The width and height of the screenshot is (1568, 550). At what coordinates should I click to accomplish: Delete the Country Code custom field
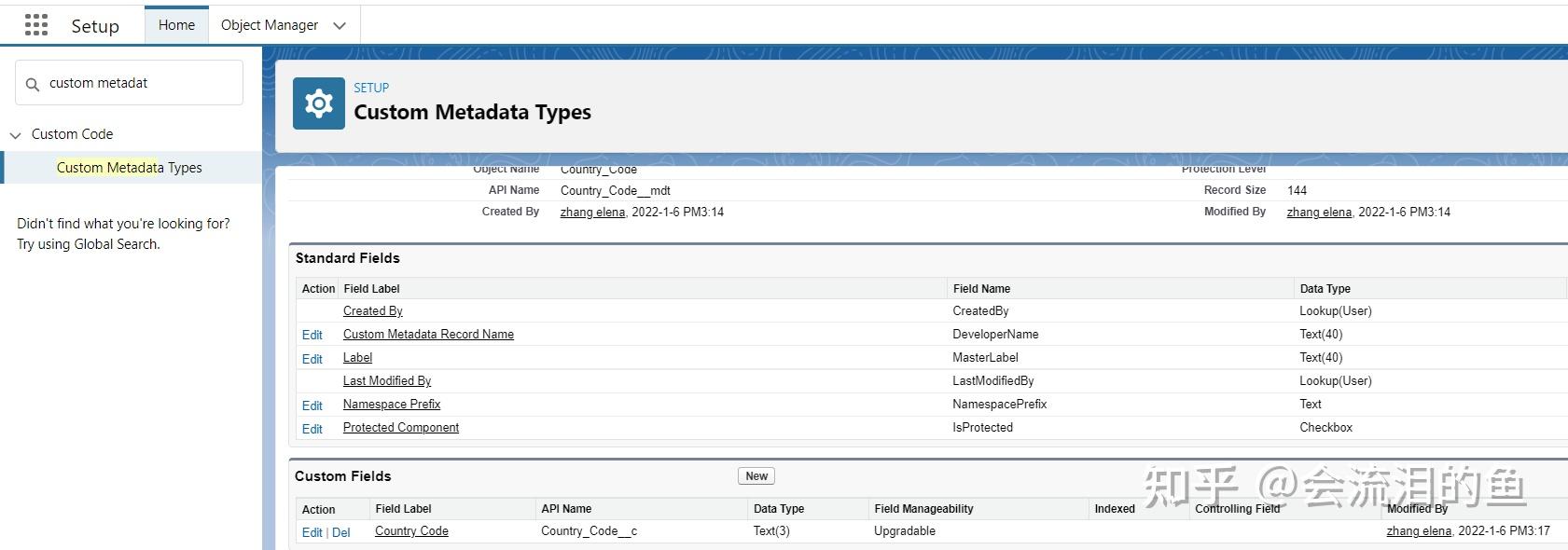[341, 532]
